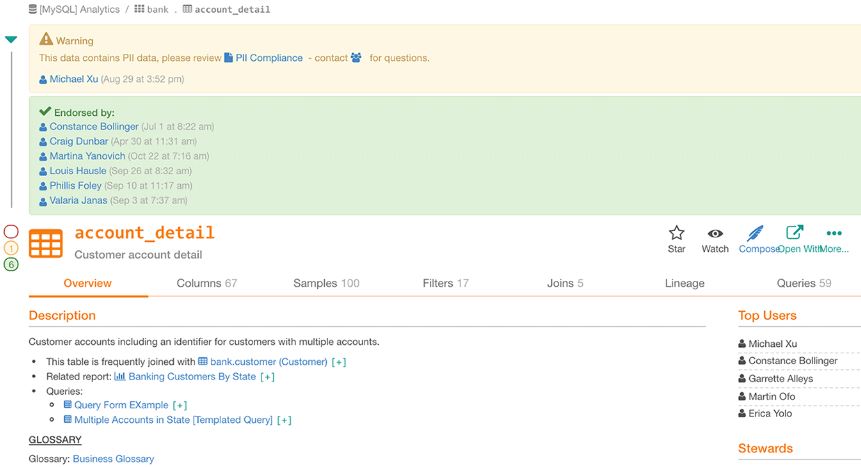Image resolution: width=861 pixels, height=467 pixels.
Task: Expand [+] next to Banking Customers By State
Action: pos(267,377)
